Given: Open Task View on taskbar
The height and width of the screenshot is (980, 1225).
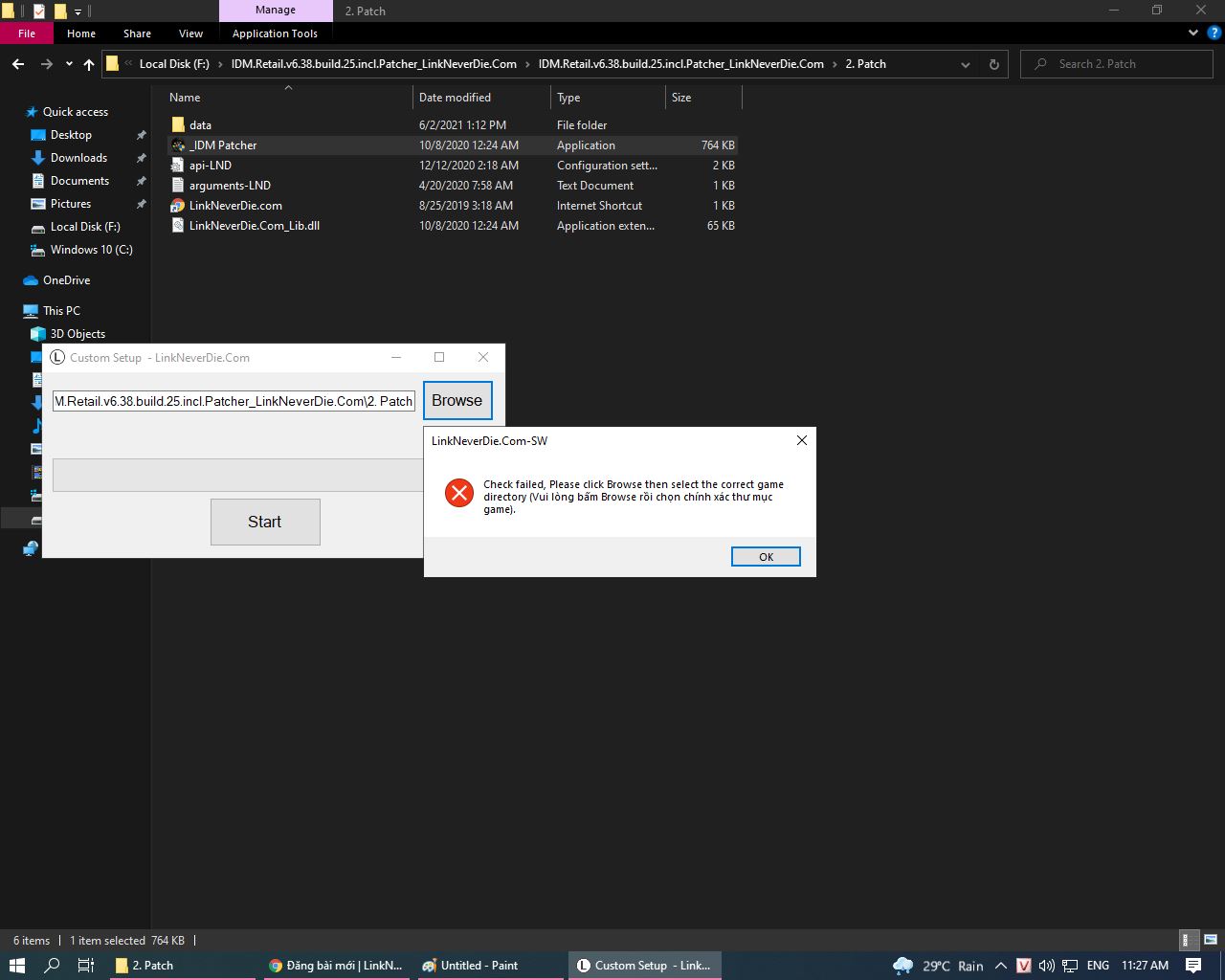Looking at the screenshot, I should [85, 966].
